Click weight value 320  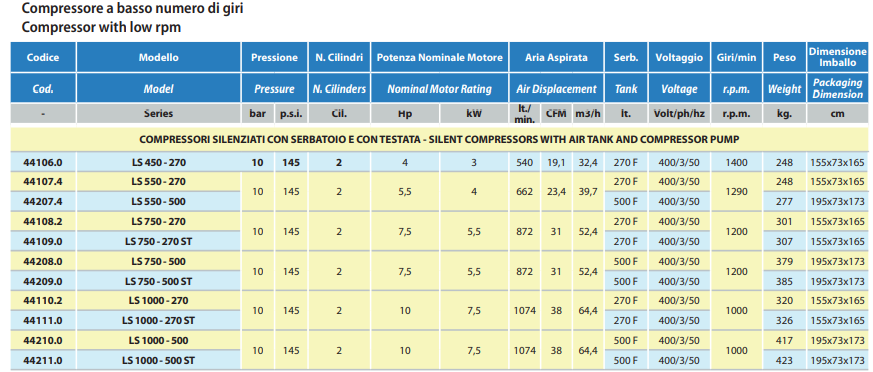point(784,301)
